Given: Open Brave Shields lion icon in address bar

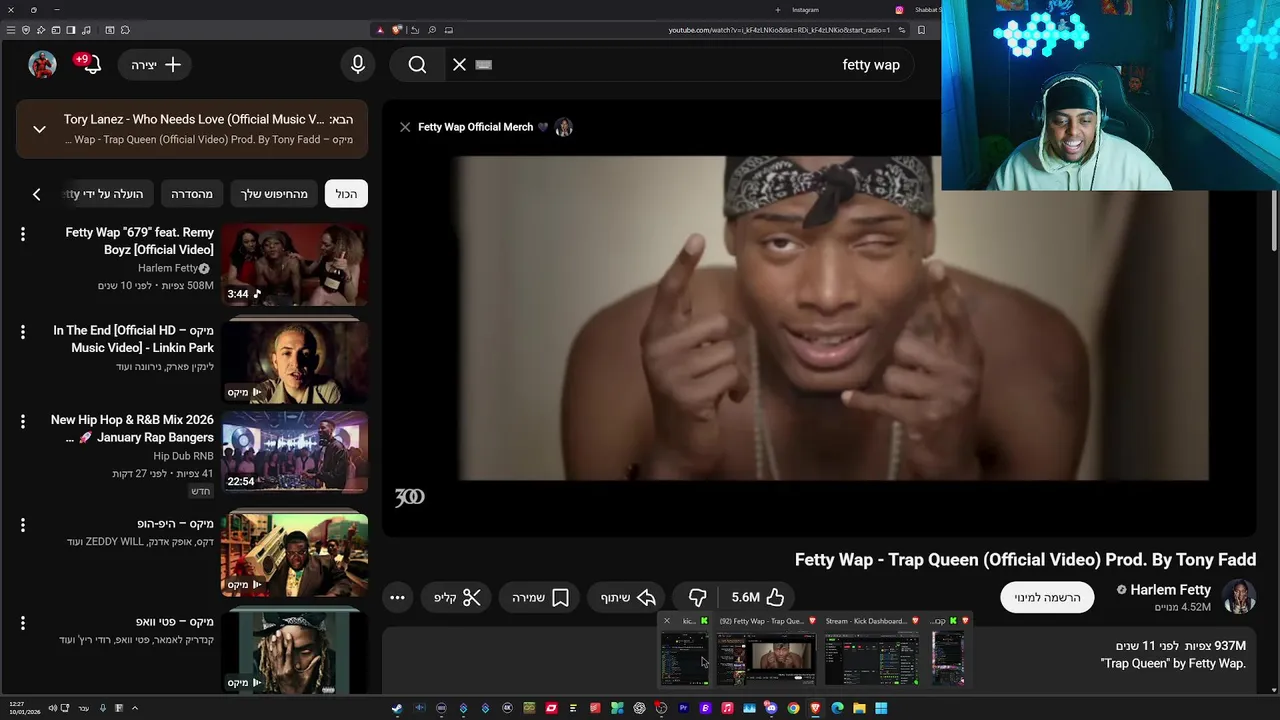Looking at the screenshot, I should coord(396,30).
